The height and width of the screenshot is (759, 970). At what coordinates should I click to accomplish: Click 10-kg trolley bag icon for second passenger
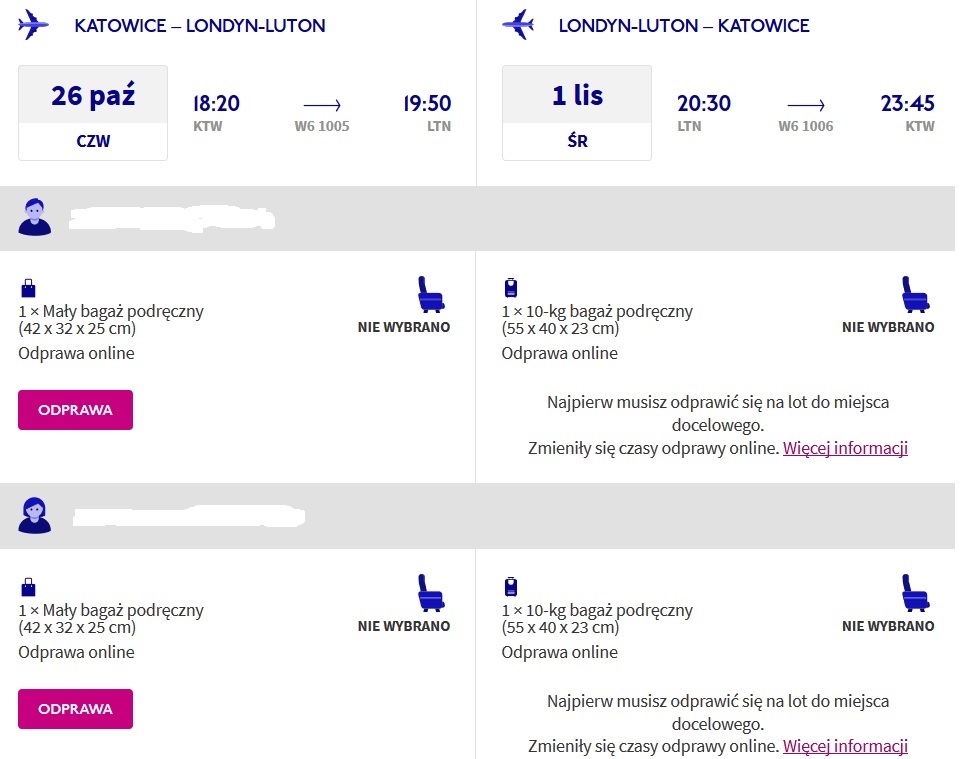[x=511, y=586]
